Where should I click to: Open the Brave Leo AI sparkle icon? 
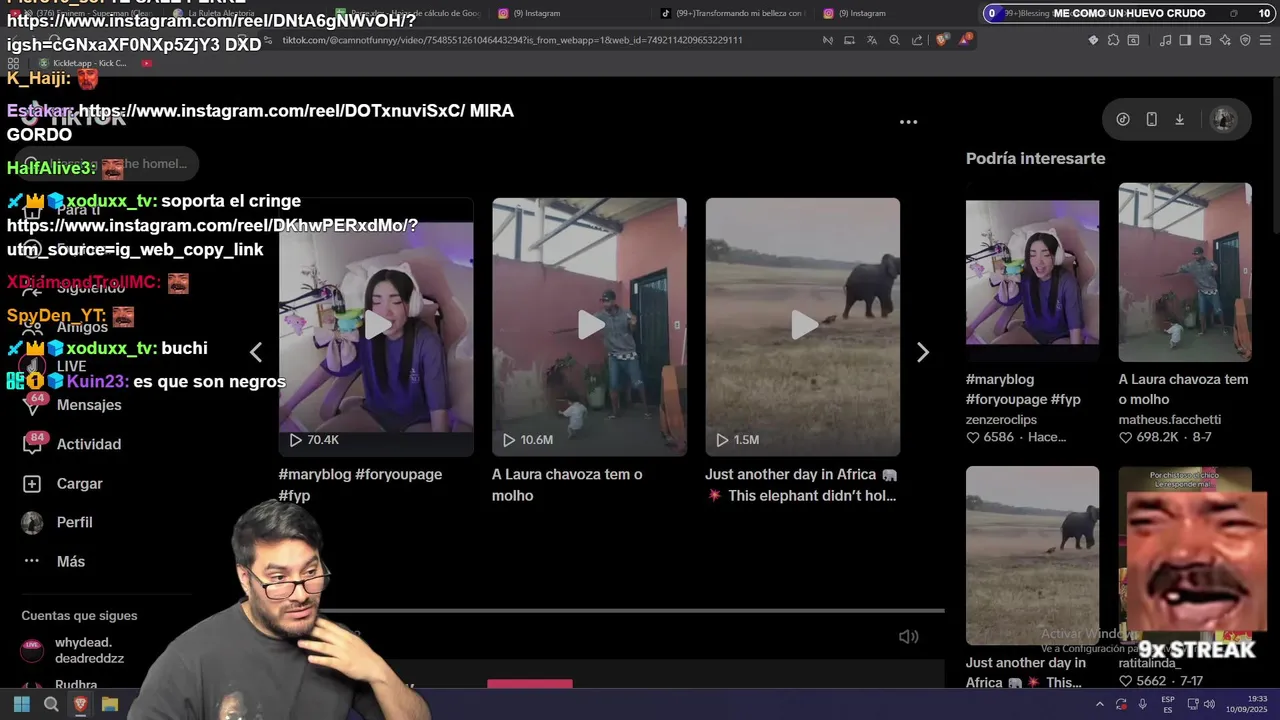(1225, 40)
